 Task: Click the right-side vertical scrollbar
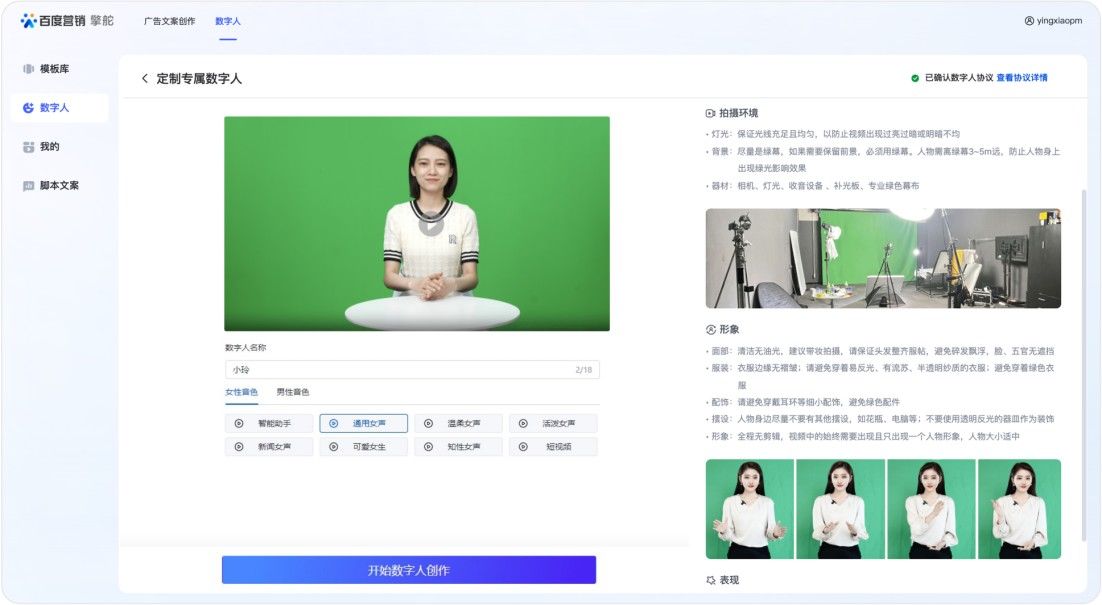click(1082, 365)
